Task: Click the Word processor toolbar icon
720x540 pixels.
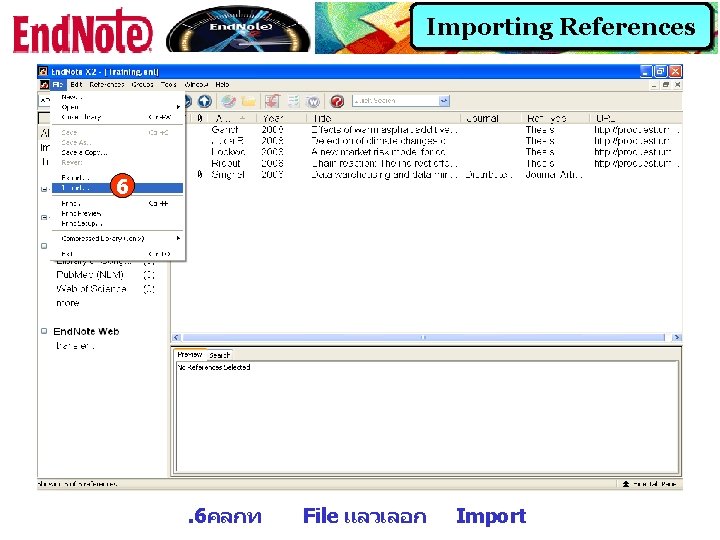Action: point(313,101)
